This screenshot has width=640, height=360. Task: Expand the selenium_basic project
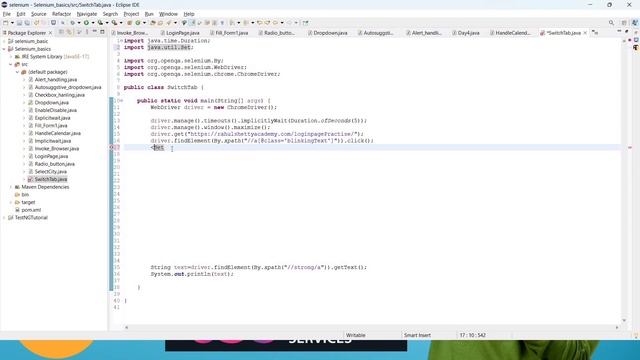(4, 41)
